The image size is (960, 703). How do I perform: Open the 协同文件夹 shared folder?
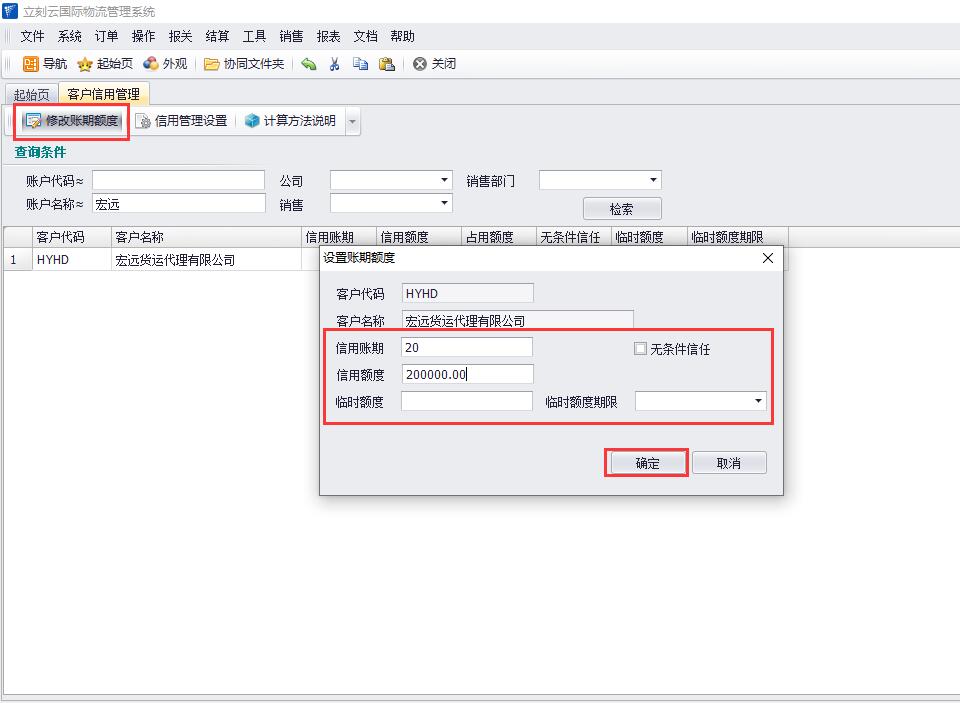[x=212, y=64]
